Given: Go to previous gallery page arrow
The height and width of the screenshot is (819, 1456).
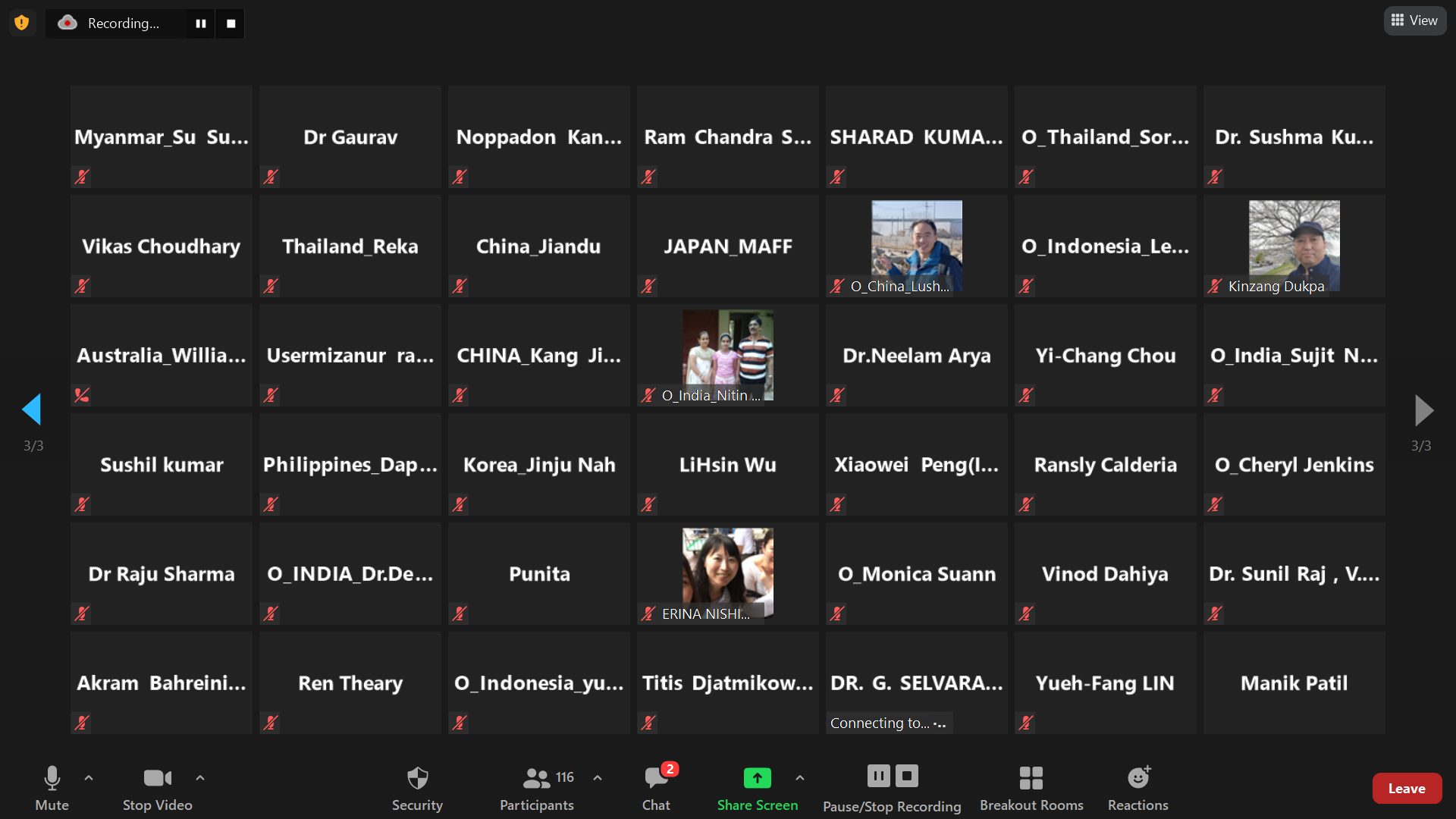Looking at the screenshot, I should 32,409.
